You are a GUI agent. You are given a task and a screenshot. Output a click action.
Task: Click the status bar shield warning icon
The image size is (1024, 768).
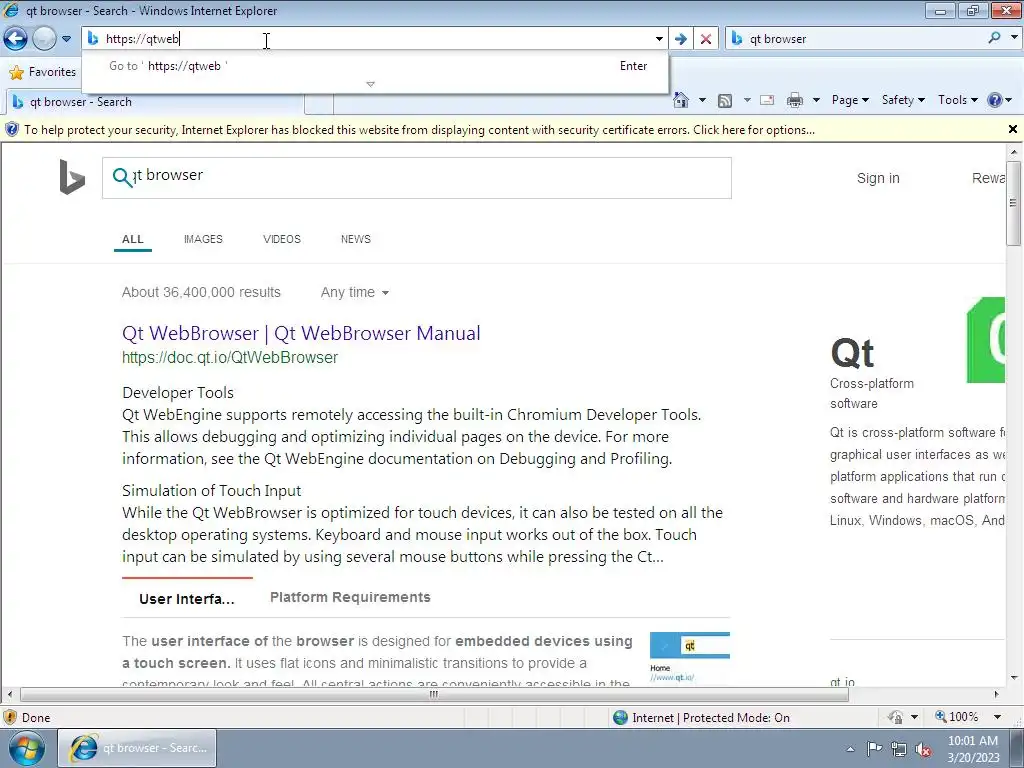[10, 717]
